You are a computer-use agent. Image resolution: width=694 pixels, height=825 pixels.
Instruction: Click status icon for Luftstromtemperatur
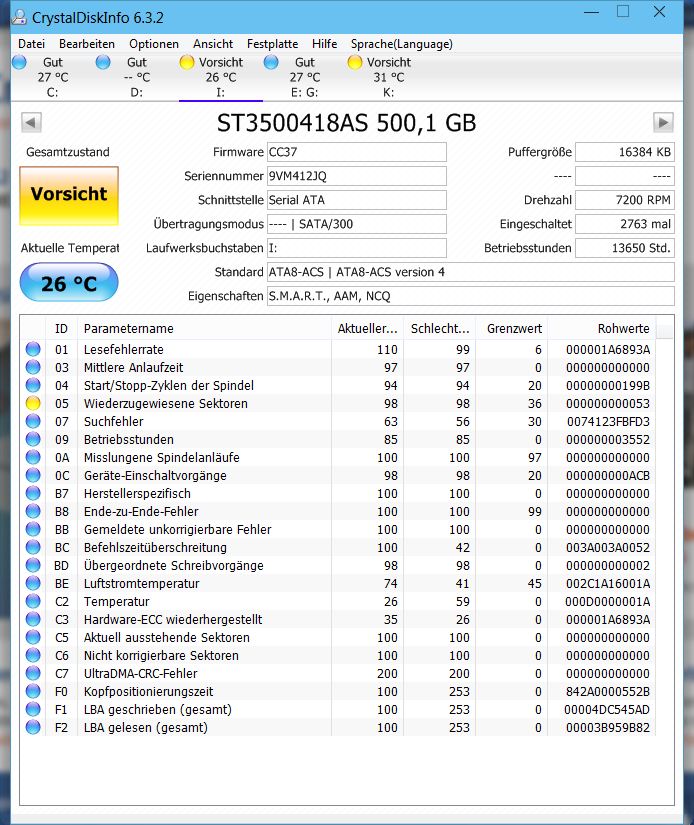pos(33,583)
